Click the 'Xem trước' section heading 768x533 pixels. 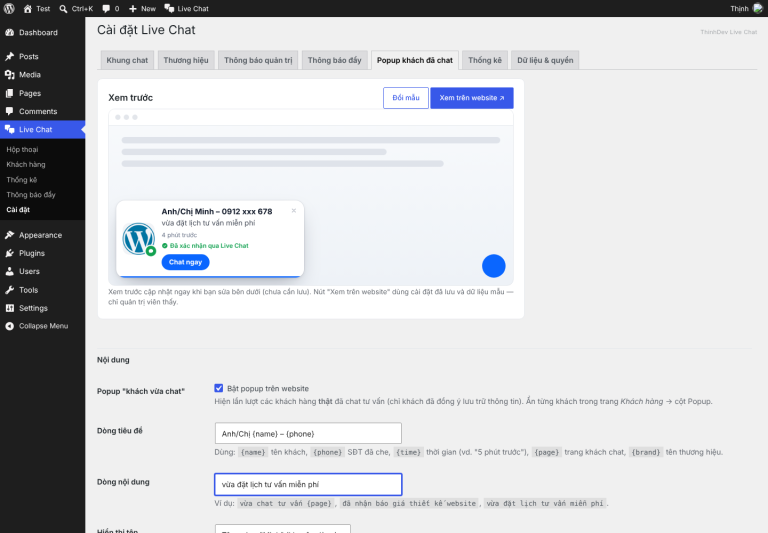[x=131, y=98]
